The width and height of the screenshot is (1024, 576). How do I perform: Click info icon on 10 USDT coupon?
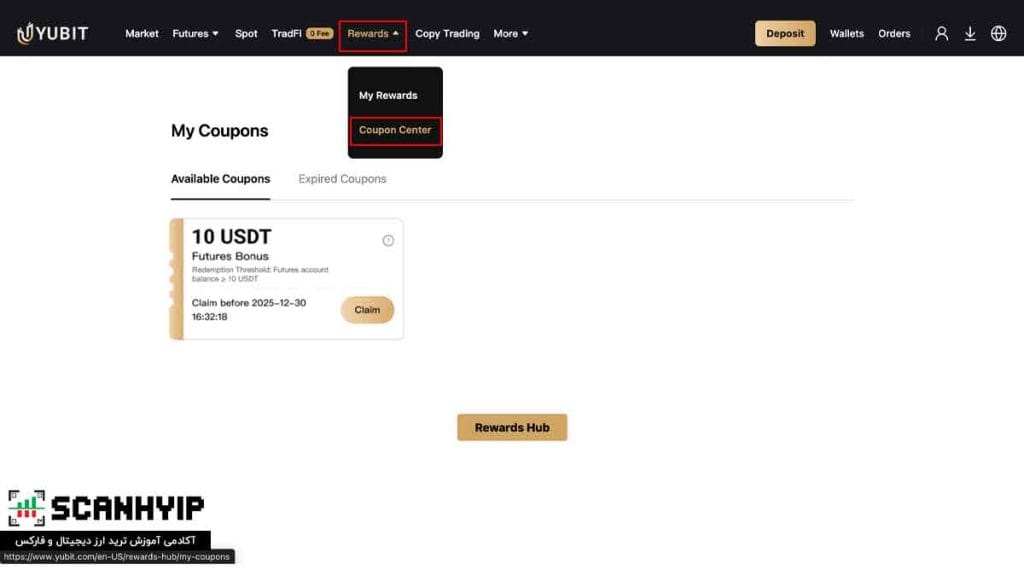tap(388, 240)
